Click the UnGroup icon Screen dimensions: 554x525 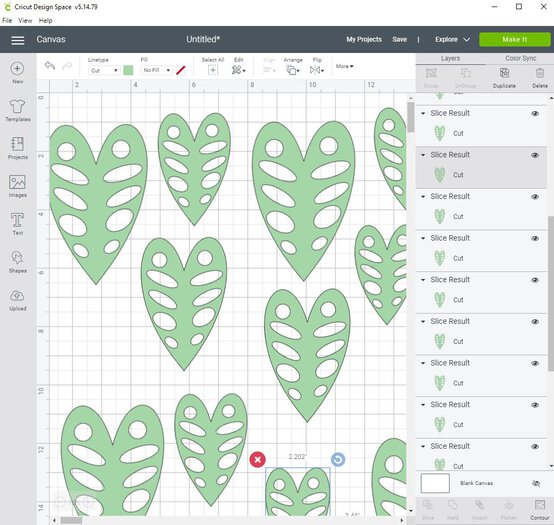(x=465, y=73)
